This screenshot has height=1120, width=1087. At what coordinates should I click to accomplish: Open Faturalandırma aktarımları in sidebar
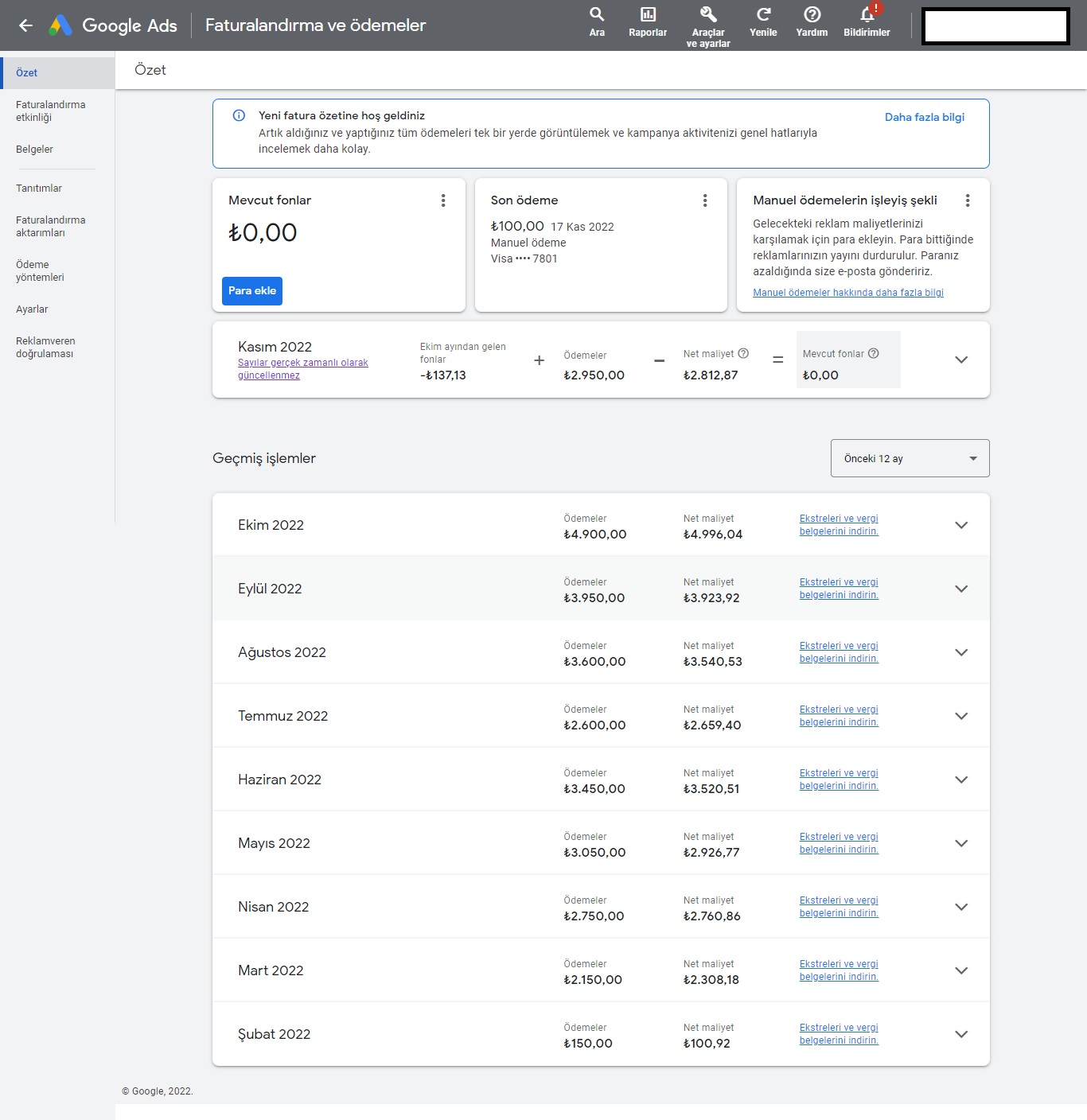pos(51,227)
